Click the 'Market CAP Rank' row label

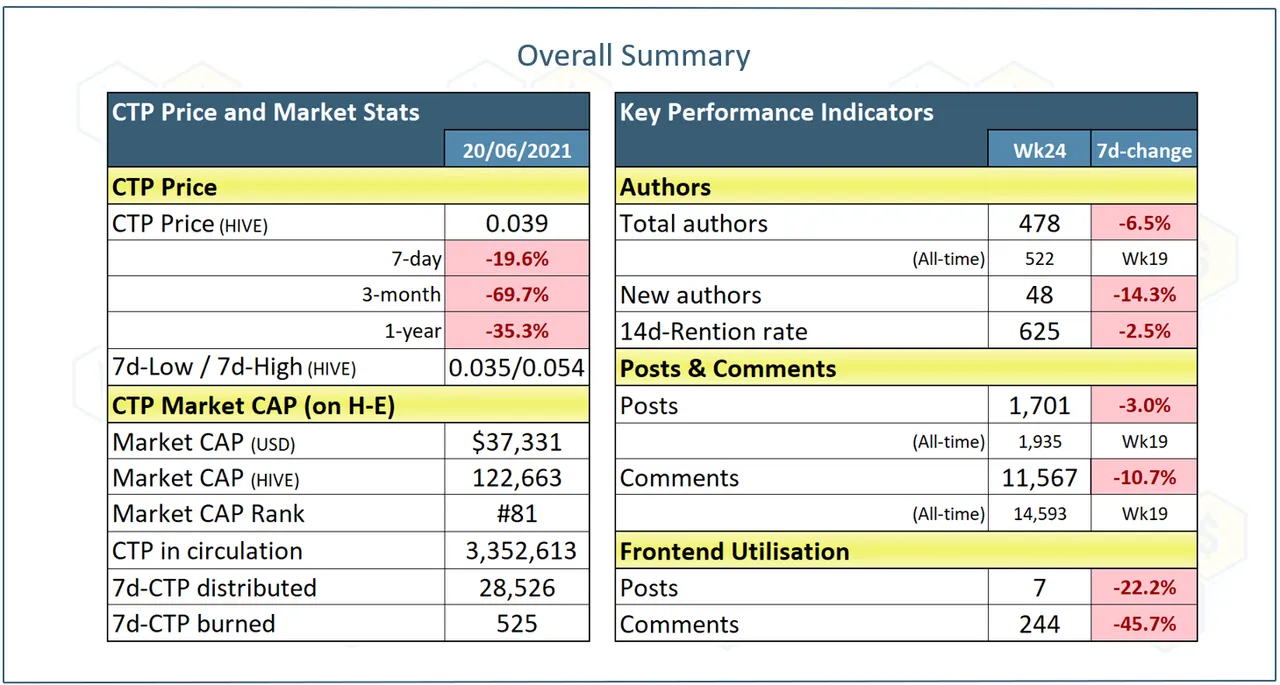209,514
